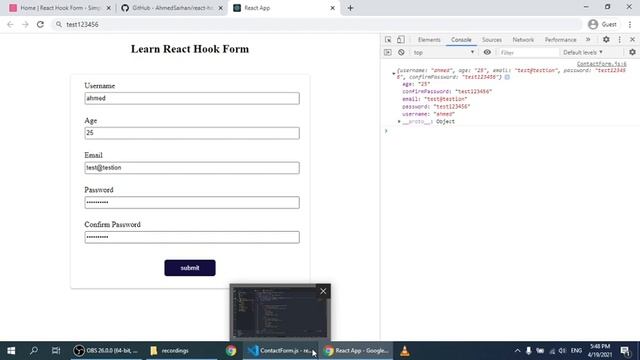Click the pinned Chrome taskbar icon

coord(231,351)
